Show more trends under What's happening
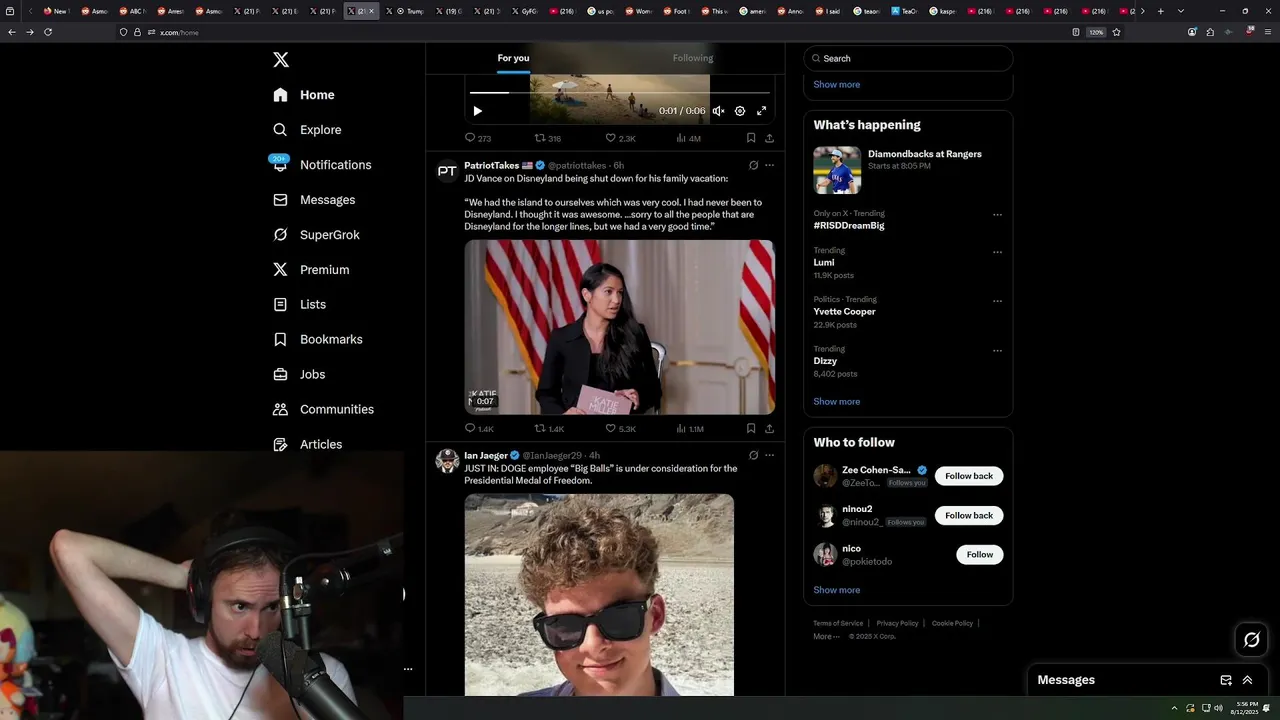Screen dimensions: 1280x720 click(837, 402)
